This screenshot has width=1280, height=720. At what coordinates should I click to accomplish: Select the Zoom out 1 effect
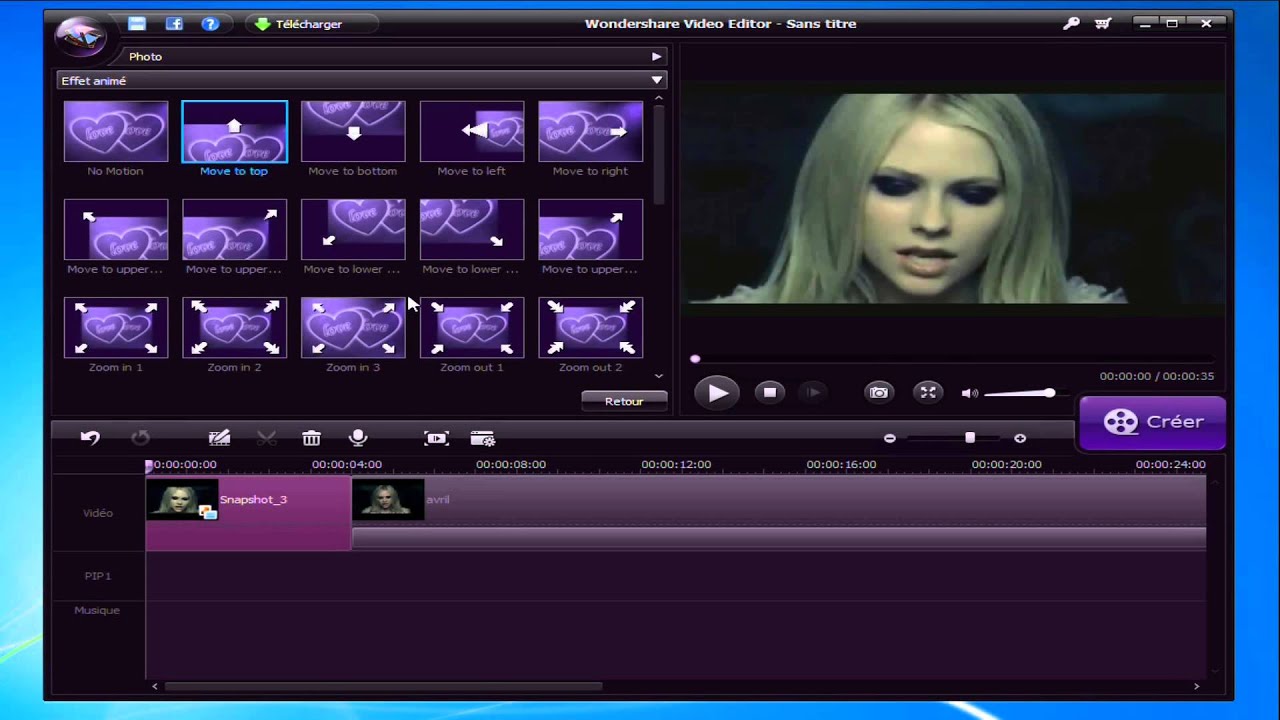tap(472, 327)
